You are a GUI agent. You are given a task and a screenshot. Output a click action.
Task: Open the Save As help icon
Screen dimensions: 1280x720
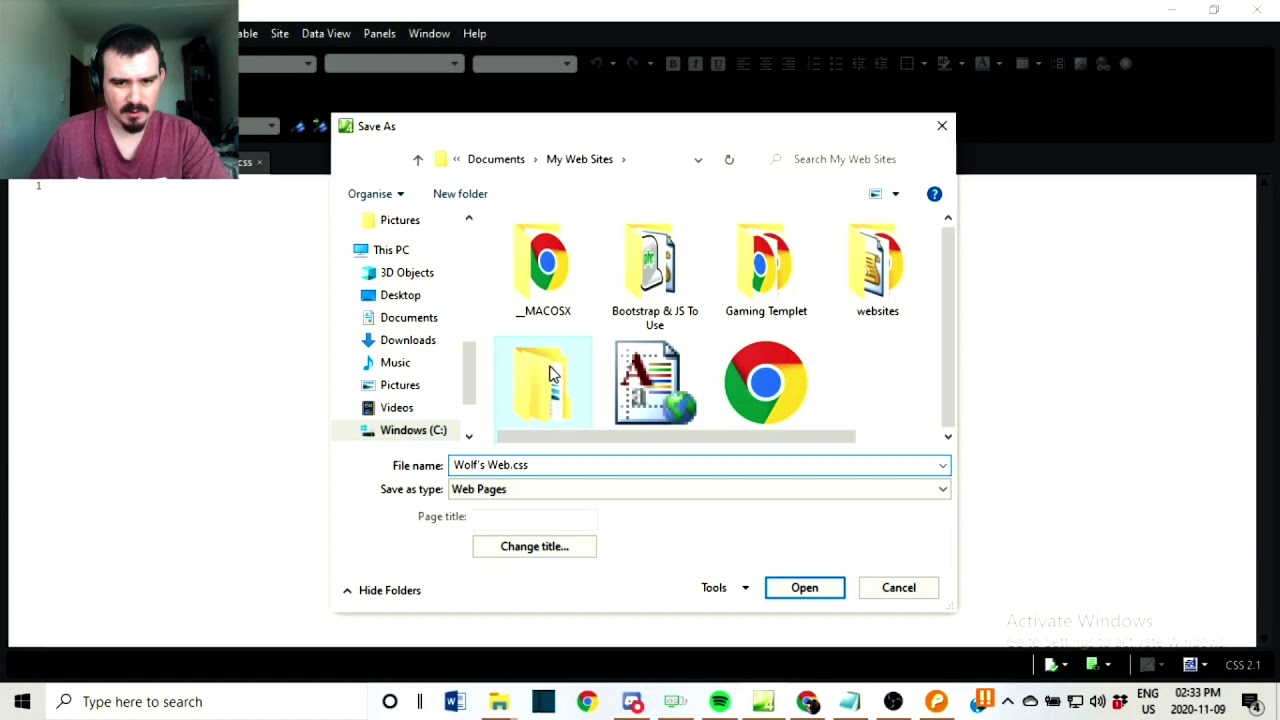(934, 194)
